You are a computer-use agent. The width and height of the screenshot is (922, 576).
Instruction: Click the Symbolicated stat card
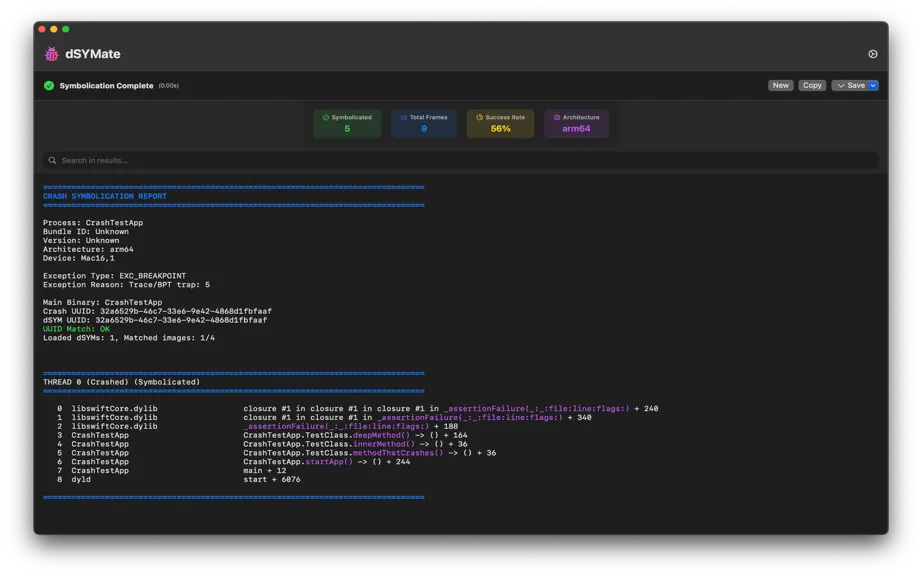pyautogui.click(x=347, y=123)
